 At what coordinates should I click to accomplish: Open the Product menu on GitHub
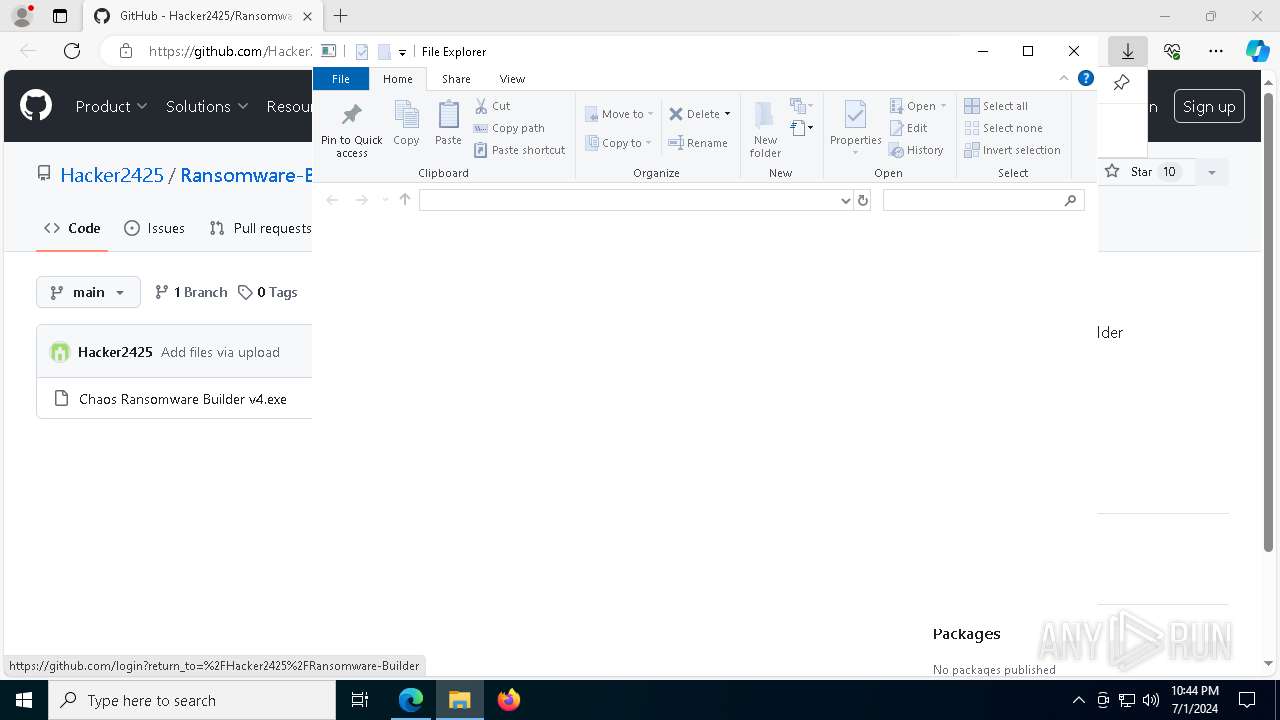[x=111, y=106]
